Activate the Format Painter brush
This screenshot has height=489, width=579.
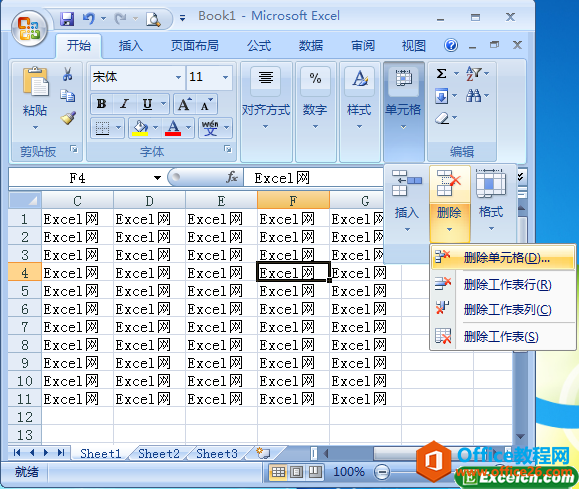(x=68, y=118)
